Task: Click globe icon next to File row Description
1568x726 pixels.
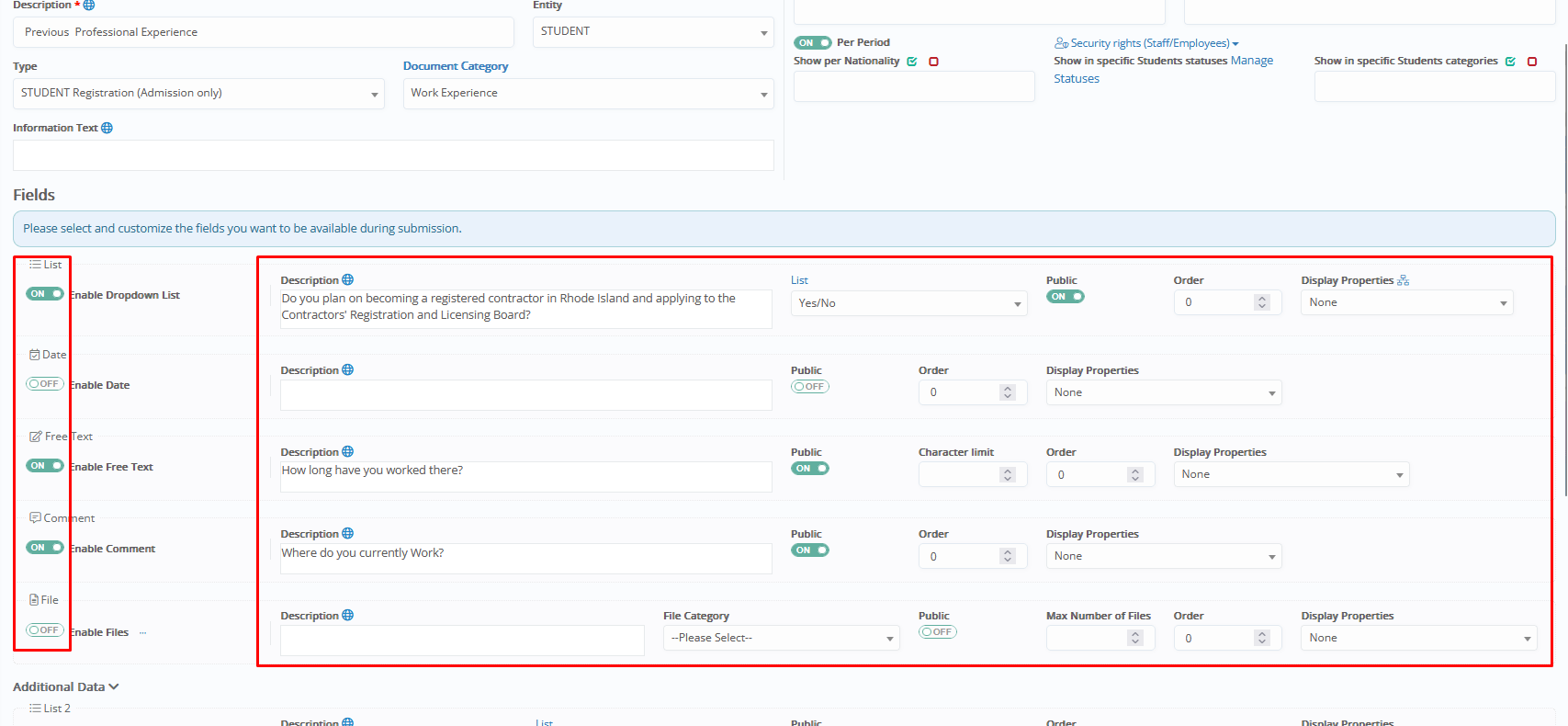Action: (347, 616)
